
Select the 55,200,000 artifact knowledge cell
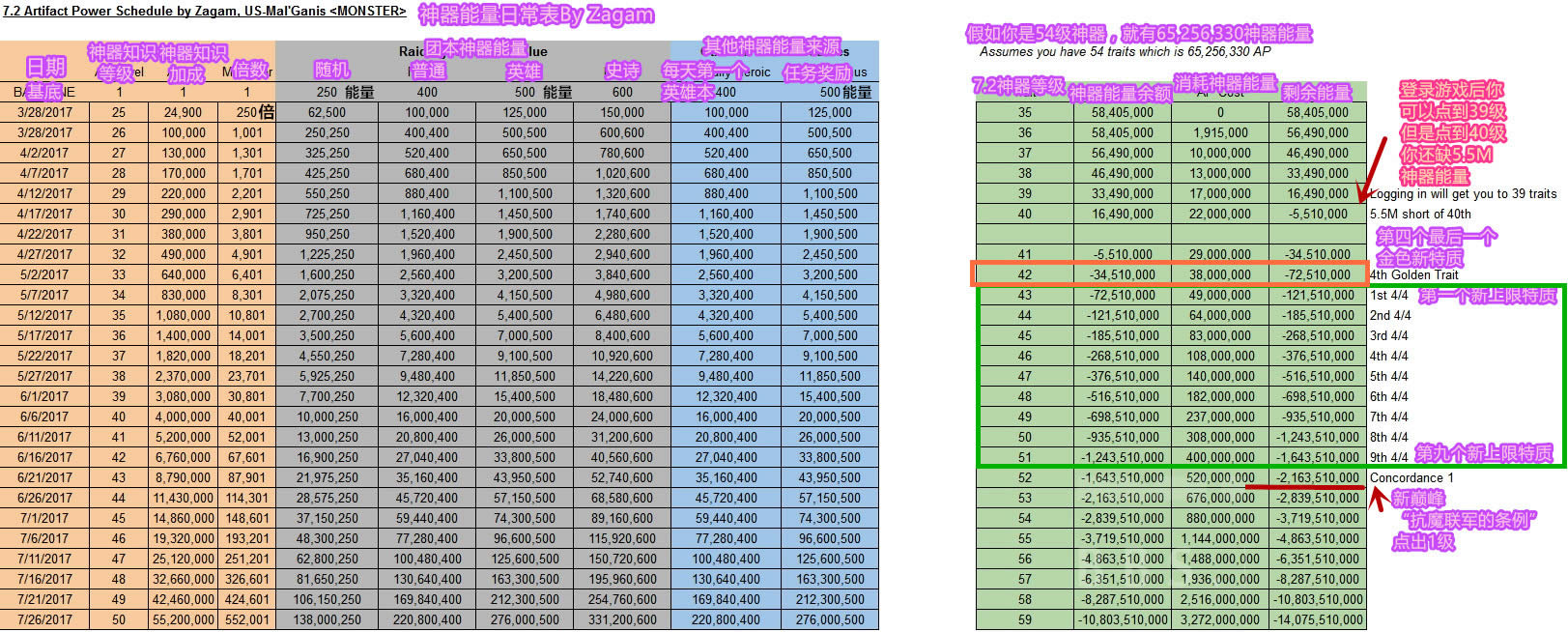point(183,619)
